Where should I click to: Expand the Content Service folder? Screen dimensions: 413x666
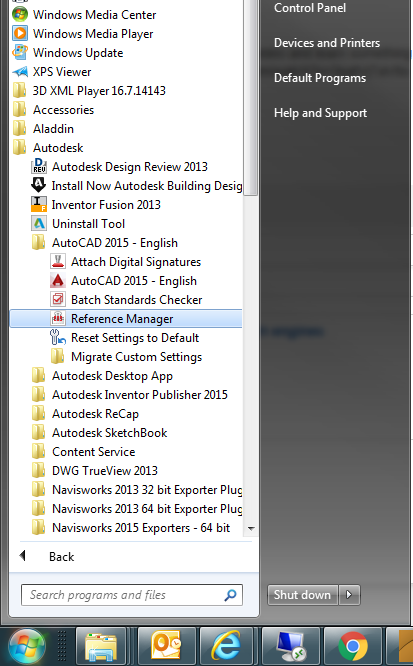tap(83, 452)
